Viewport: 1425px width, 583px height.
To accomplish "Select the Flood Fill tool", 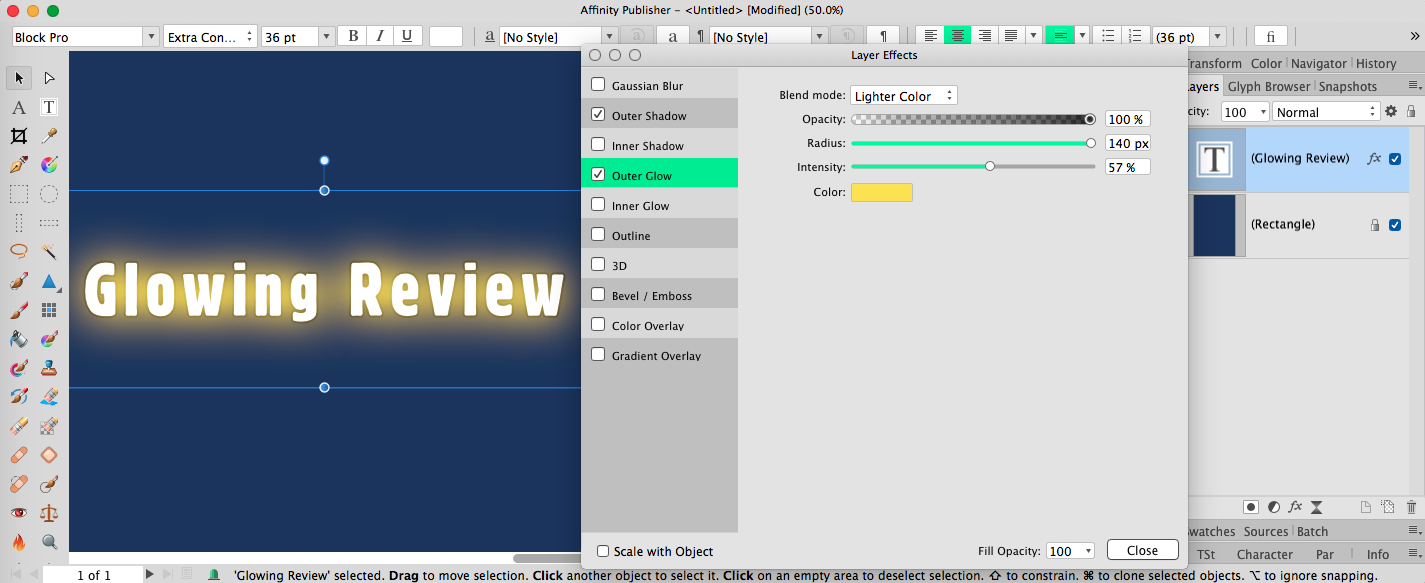I will [x=18, y=339].
